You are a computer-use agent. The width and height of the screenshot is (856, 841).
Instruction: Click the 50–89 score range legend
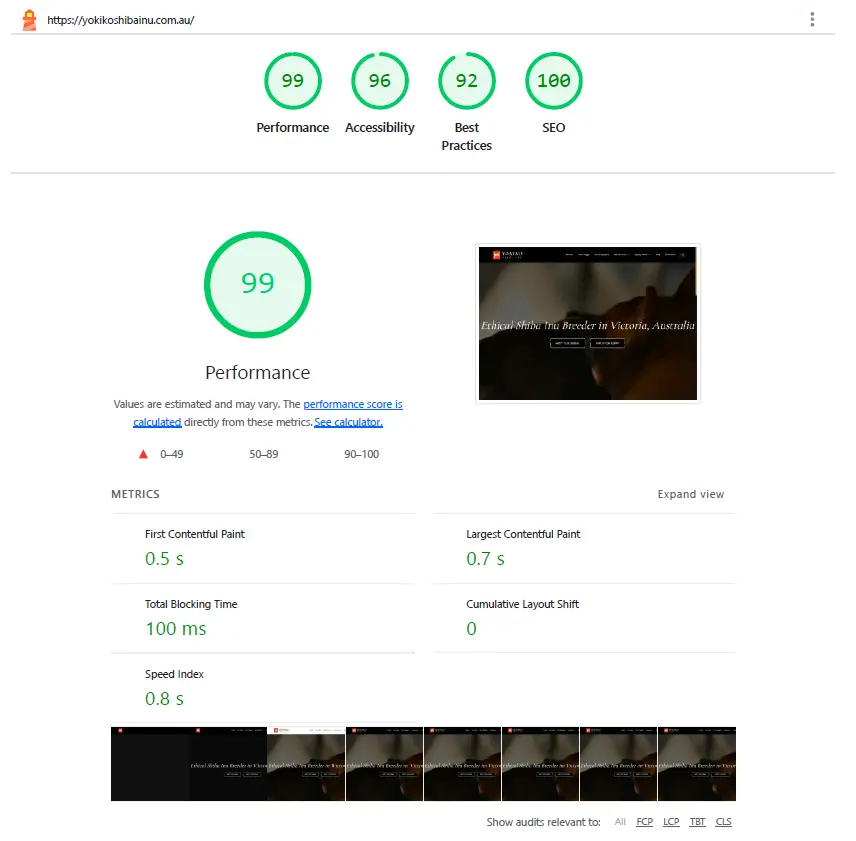click(x=264, y=454)
